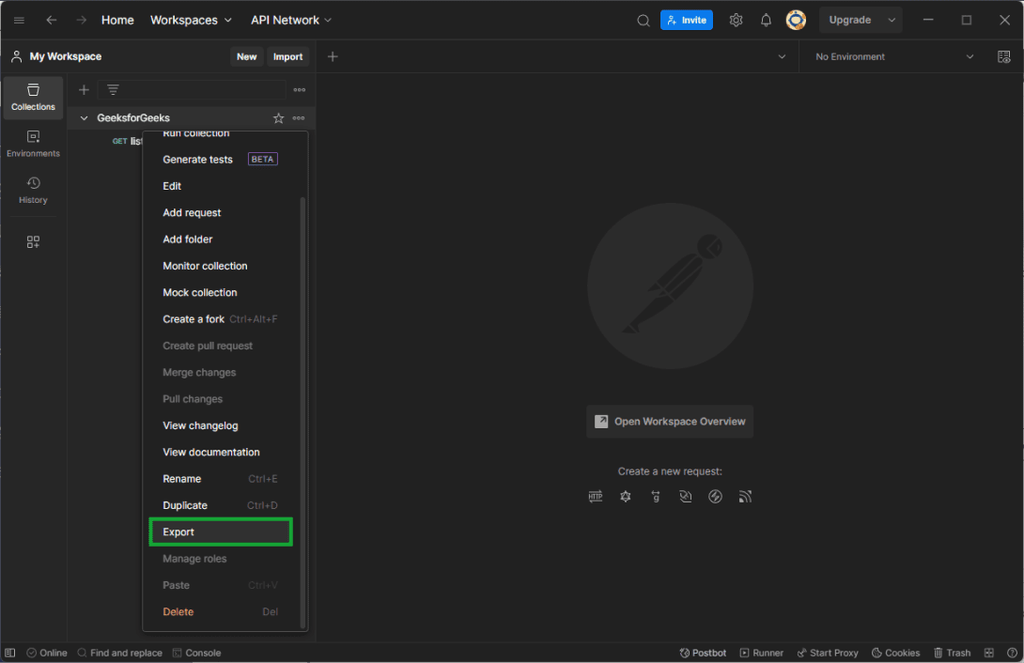Create new WebSocket request icon

click(685, 497)
